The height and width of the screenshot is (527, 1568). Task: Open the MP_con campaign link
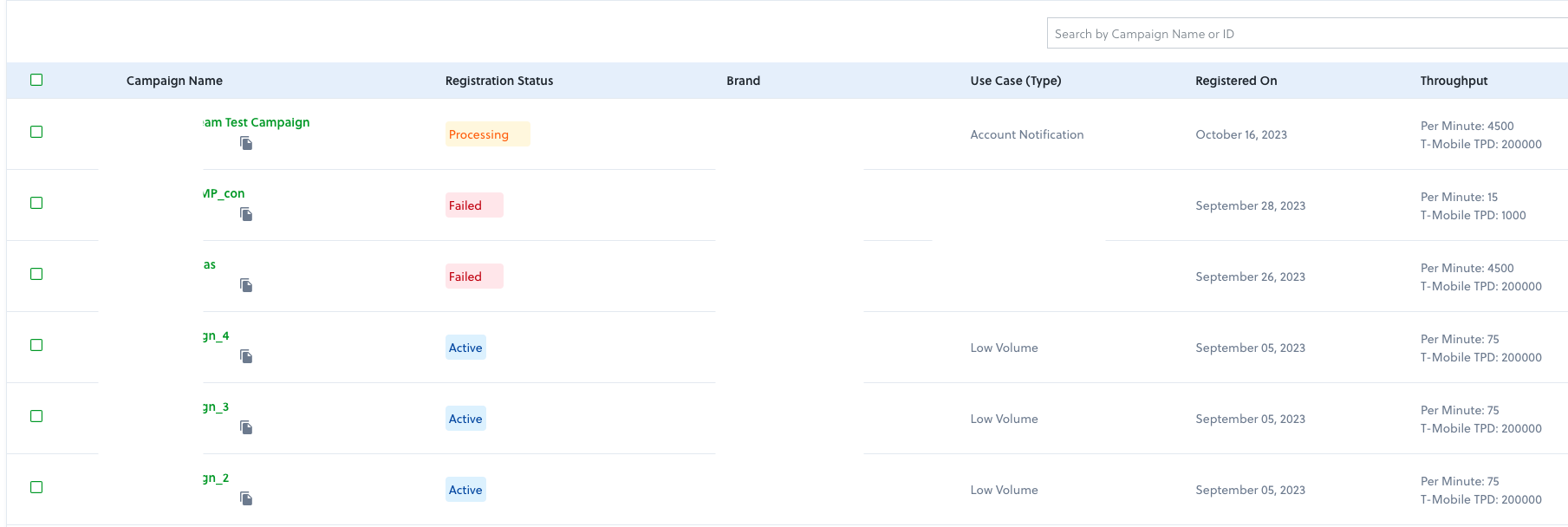tap(224, 193)
